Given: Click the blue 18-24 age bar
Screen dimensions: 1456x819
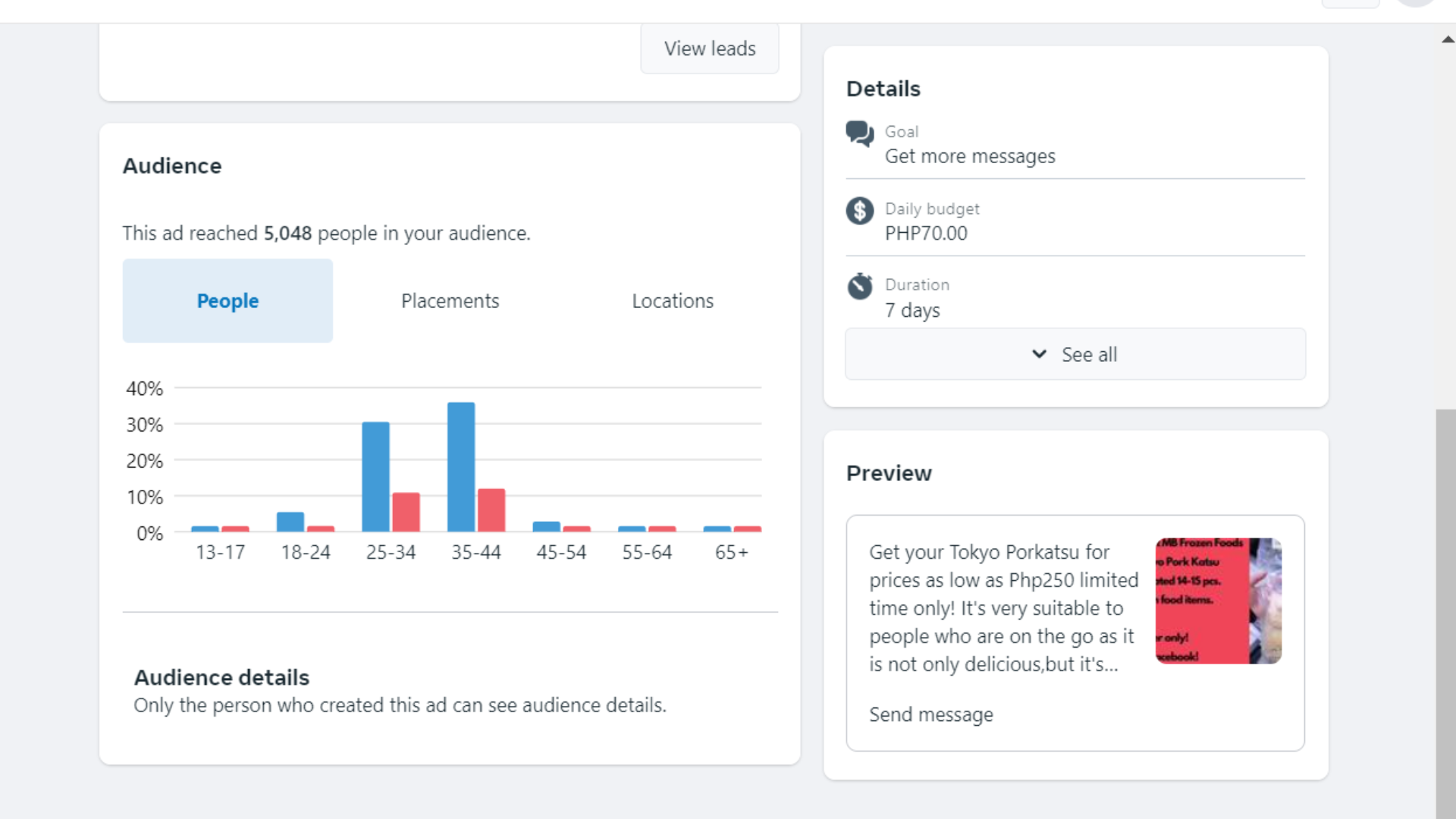Looking at the screenshot, I should (290, 522).
